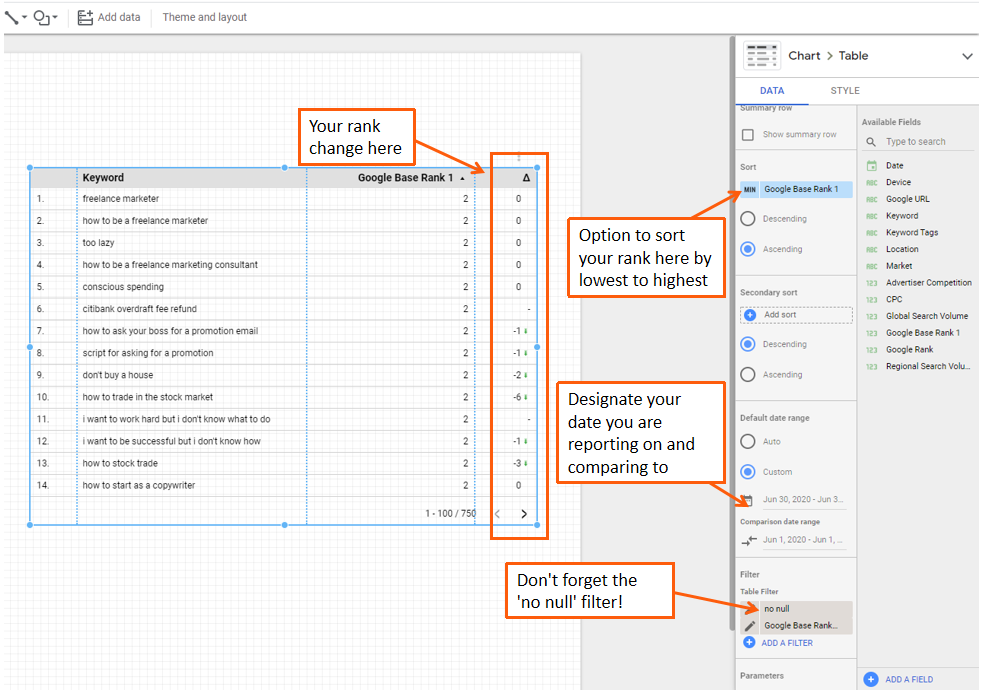This screenshot has width=982, height=694.
Task: Choose Auto default date range
Action: click(x=748, y=441)
